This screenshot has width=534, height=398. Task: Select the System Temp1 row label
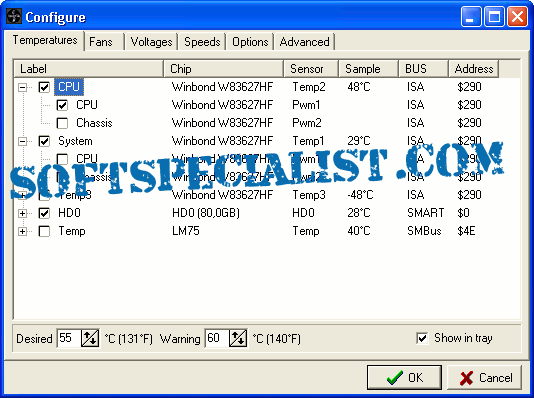pos(75,141)
